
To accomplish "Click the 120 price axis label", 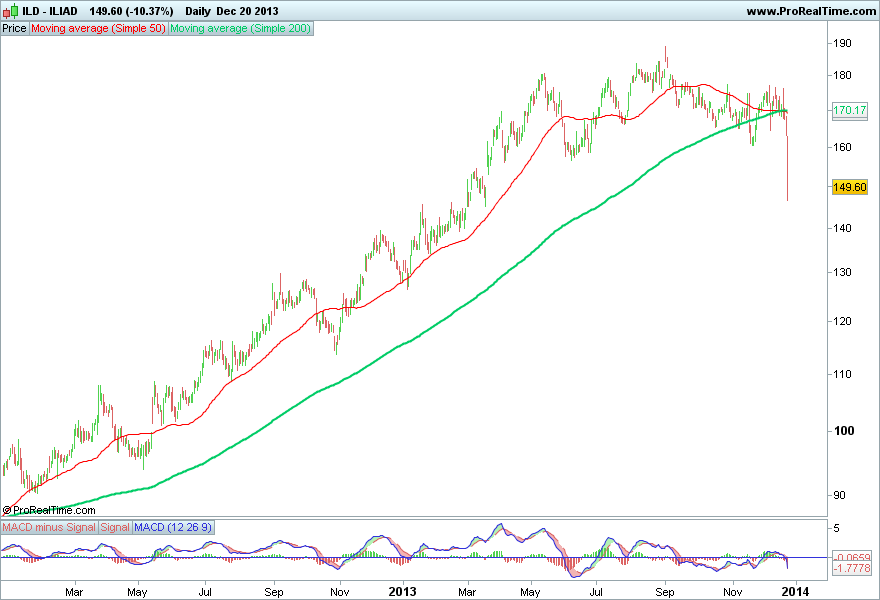I will [x=842, y=321].
